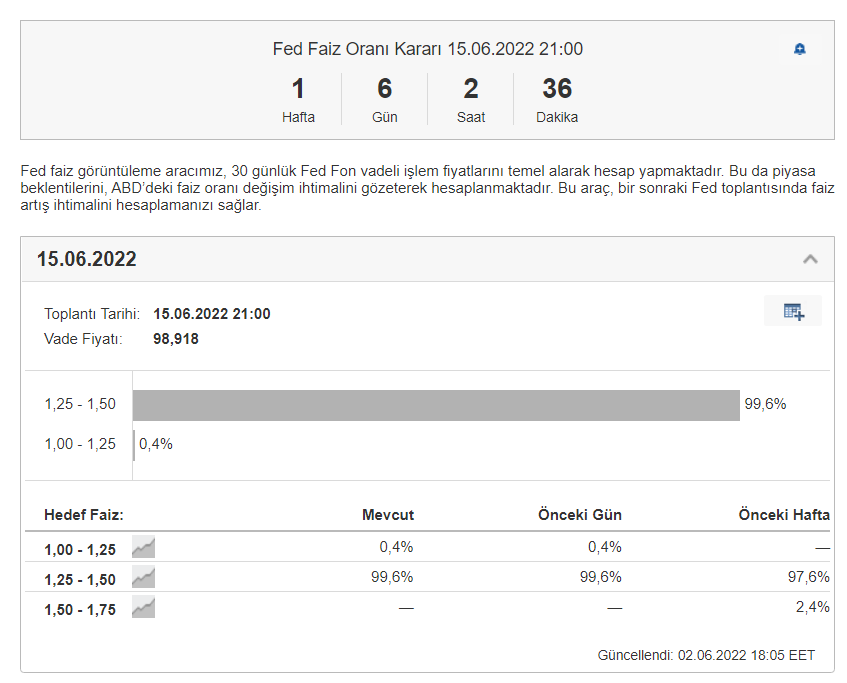Viewport: 847px width, 683px height.
Task: Click the countdown Dakika number 36
Action: click(x=557, y=89)
